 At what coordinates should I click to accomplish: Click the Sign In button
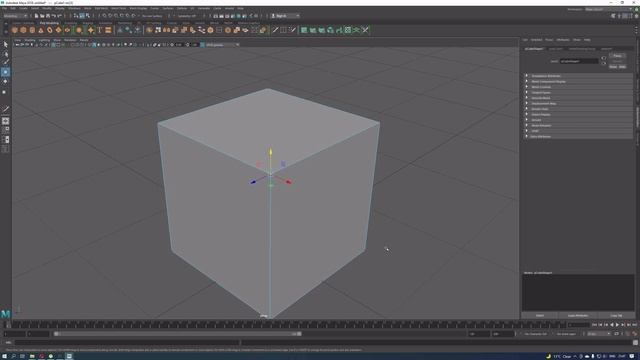285,16
